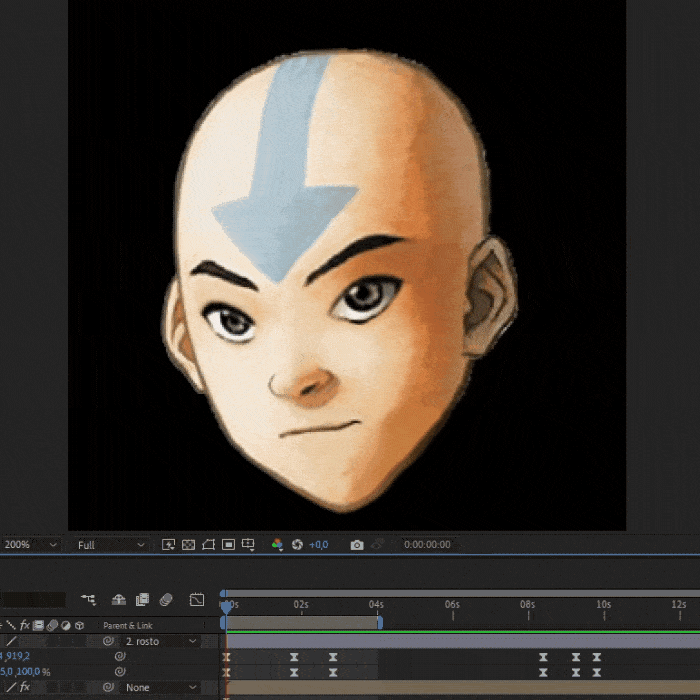The image size is (700, 700).
Task: Click the 3D layer column header
Action: click(x=79, y=625)
